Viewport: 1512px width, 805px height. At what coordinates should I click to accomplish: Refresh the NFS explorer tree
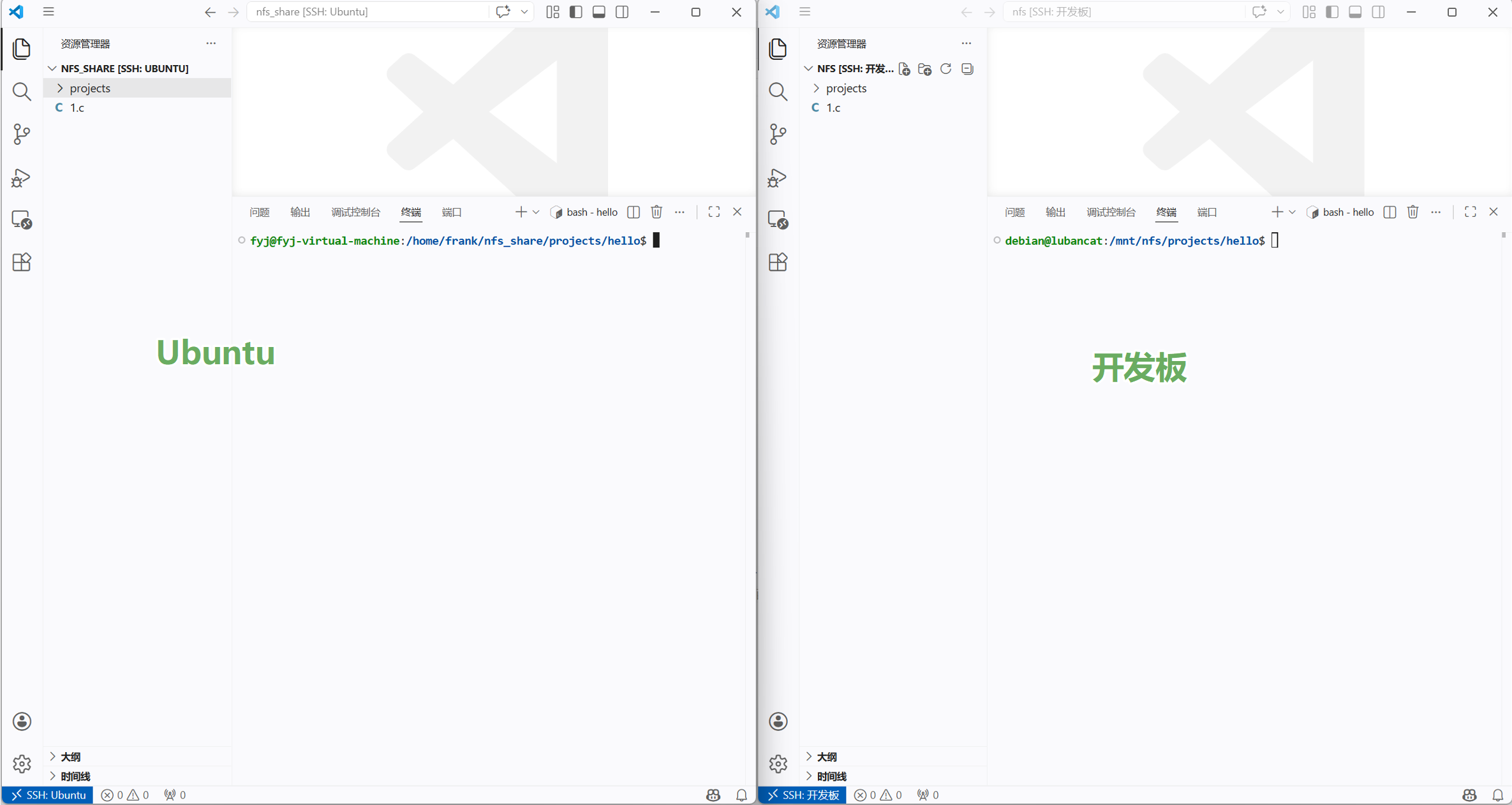pos(945,69)
